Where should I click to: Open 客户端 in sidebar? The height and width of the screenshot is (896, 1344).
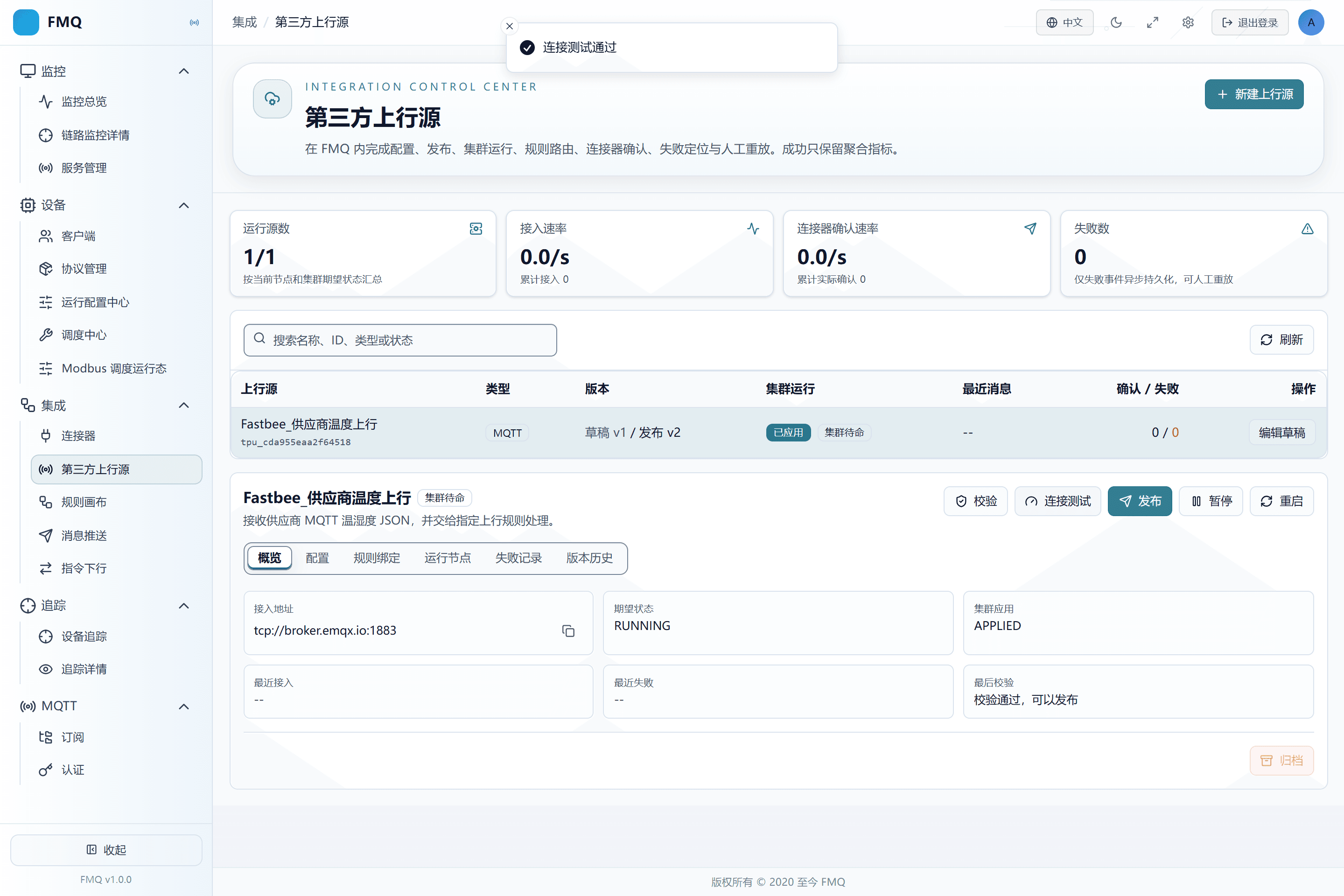[117, 236]
